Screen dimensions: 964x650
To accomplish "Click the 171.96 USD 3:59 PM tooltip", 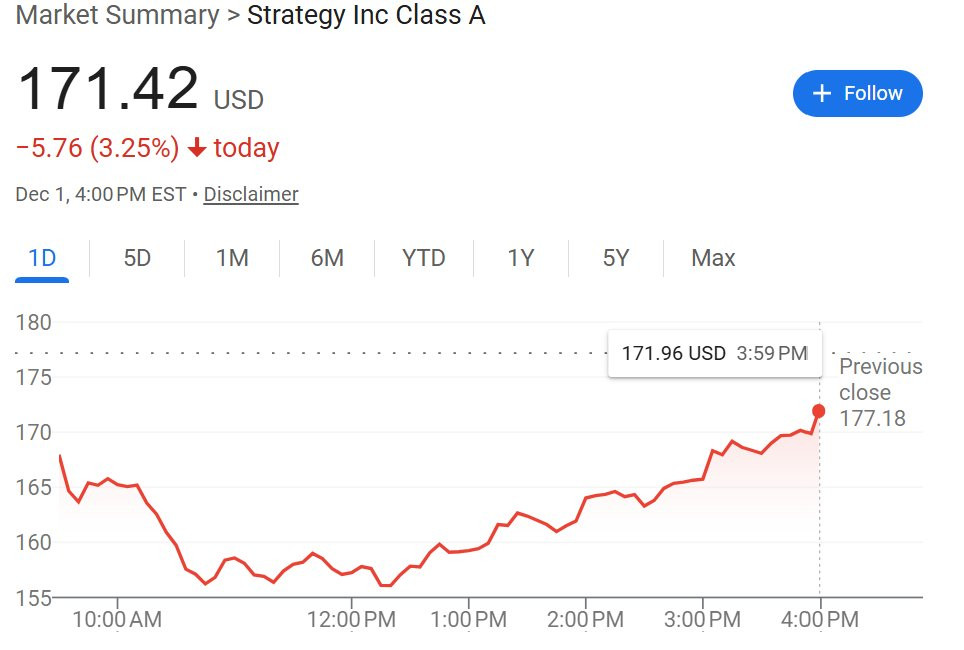I will (714, 353).
